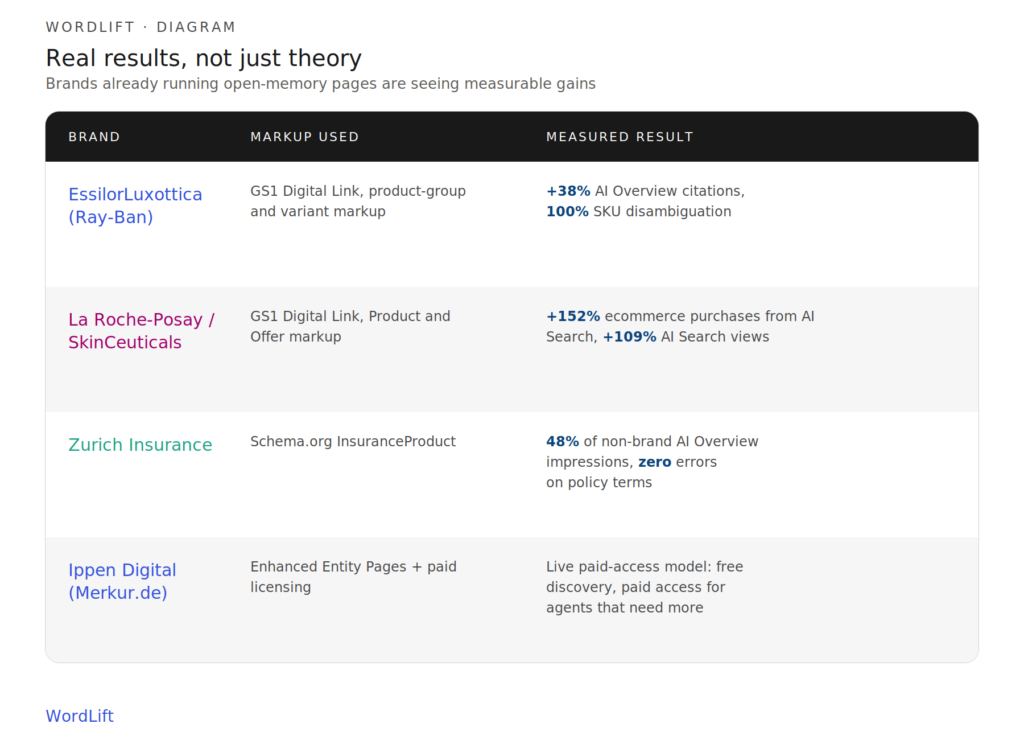Open the Zurich Insurance brand link

[x=140, y=445]
